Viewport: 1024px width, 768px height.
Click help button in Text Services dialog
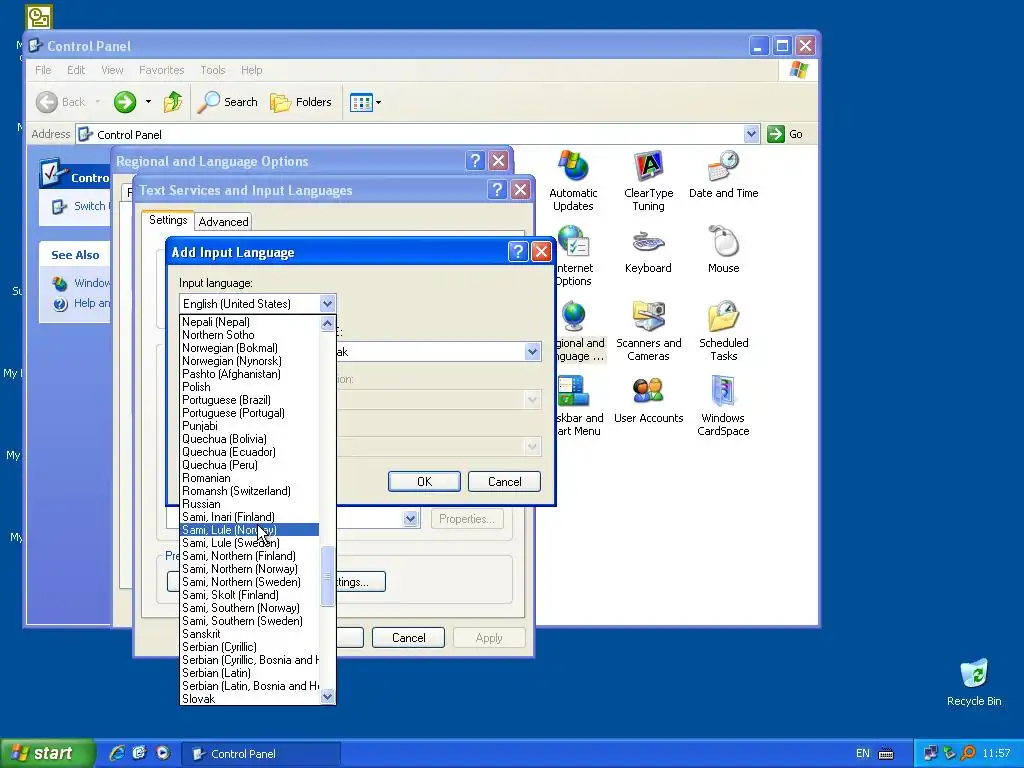tap(497, 189)
